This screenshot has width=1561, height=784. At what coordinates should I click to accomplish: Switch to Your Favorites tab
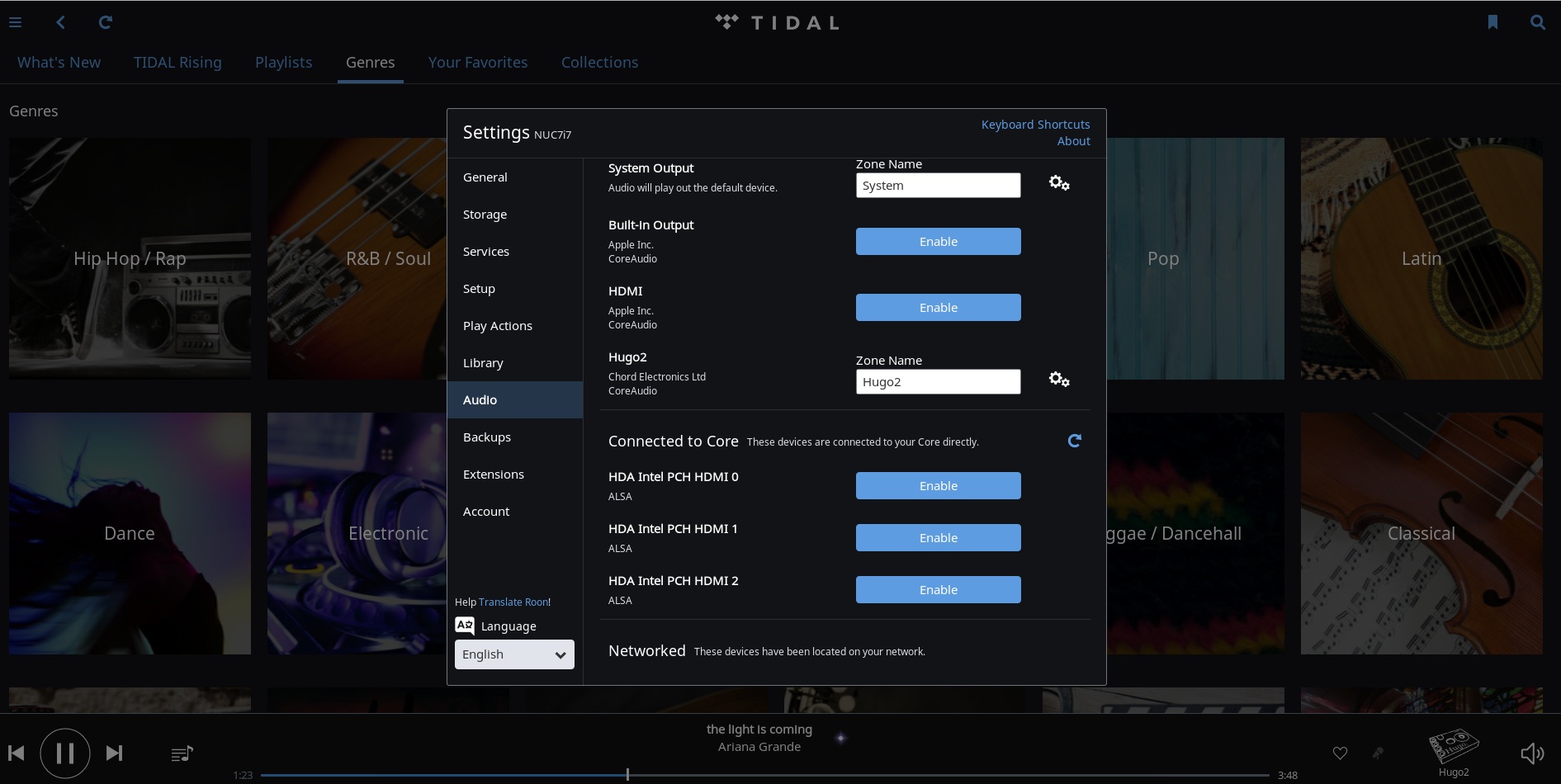(478, 63)
